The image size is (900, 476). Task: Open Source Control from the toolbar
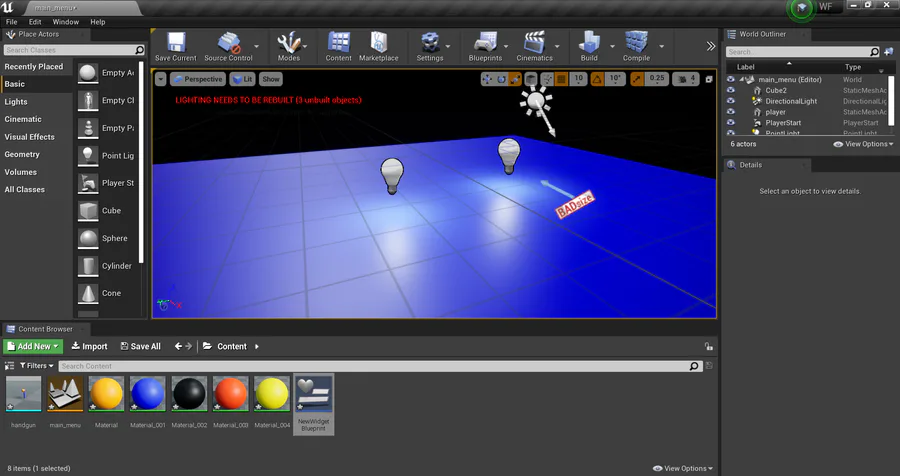[x=228, y=47]
